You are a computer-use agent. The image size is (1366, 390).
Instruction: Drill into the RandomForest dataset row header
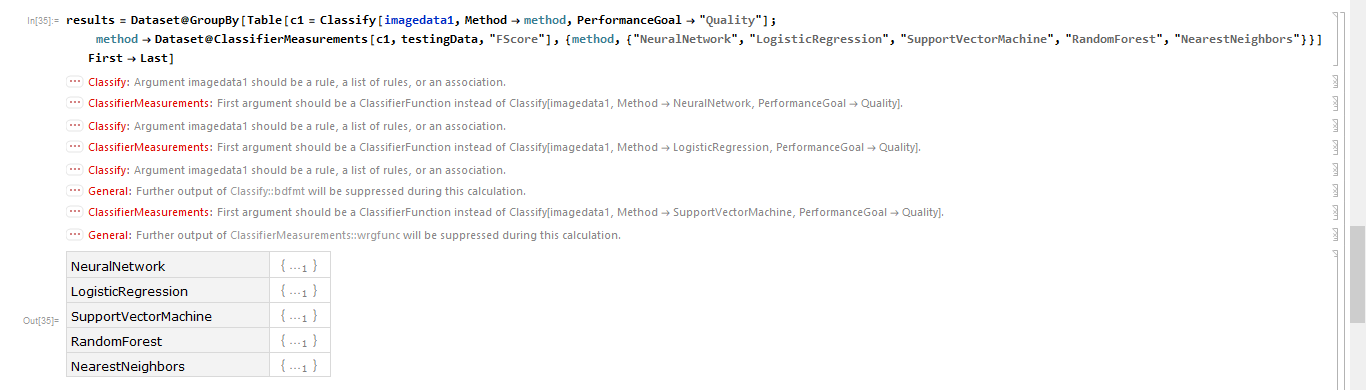115,342
